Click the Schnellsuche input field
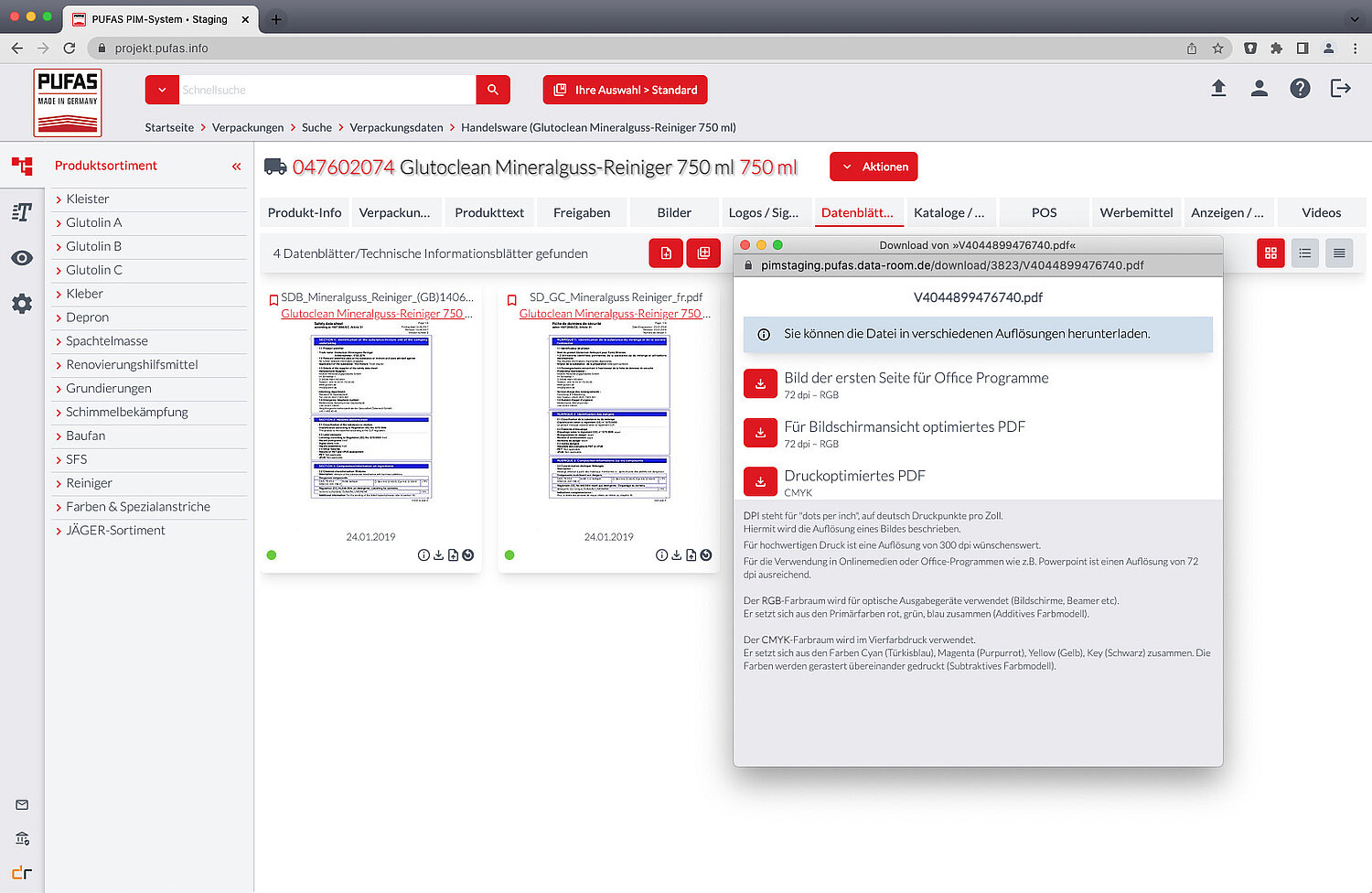The height and width of the screenshot is (893, 1372). (327, 90)
